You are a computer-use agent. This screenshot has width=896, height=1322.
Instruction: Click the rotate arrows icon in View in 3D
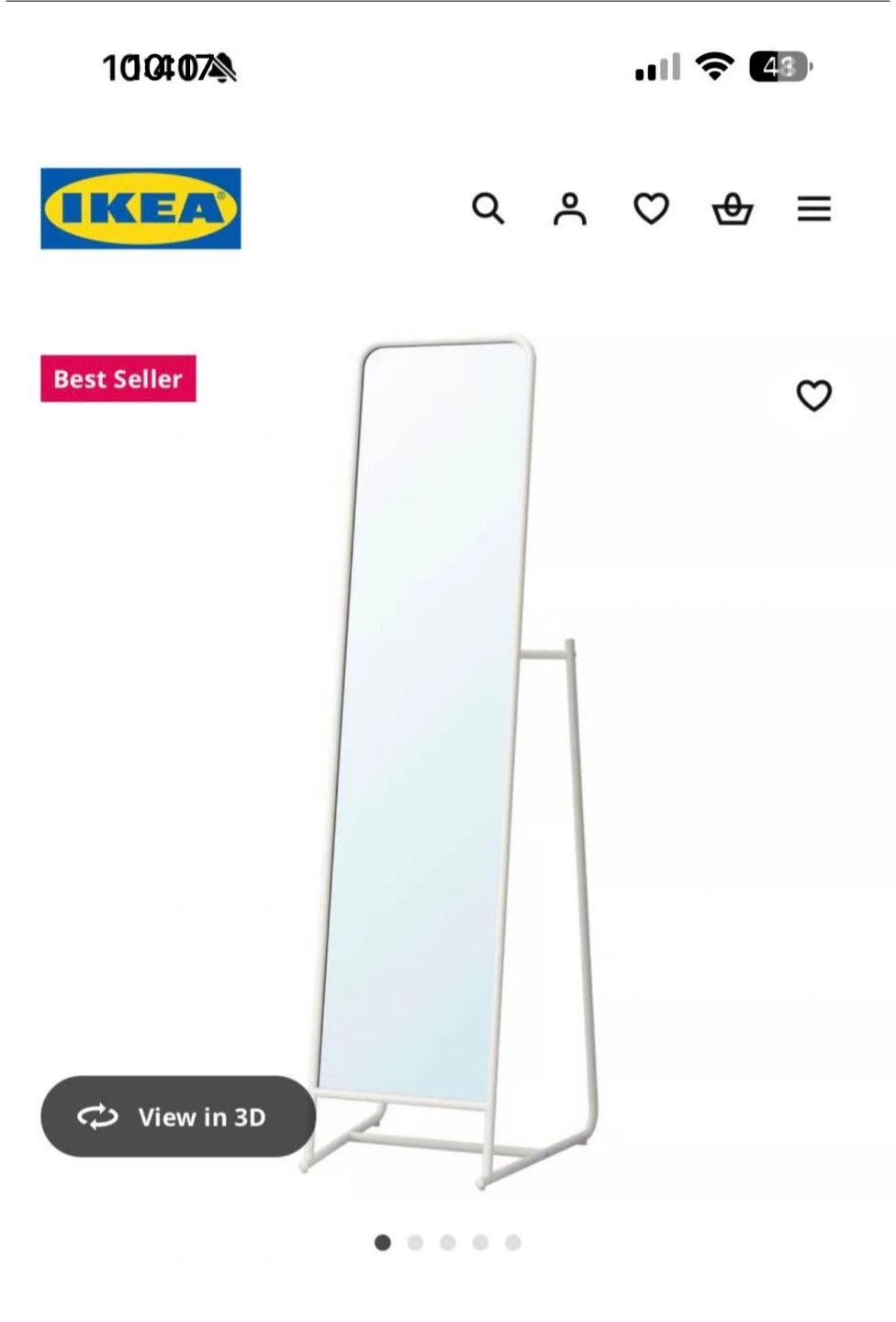pyautogui.click(x=97, y=1116)
